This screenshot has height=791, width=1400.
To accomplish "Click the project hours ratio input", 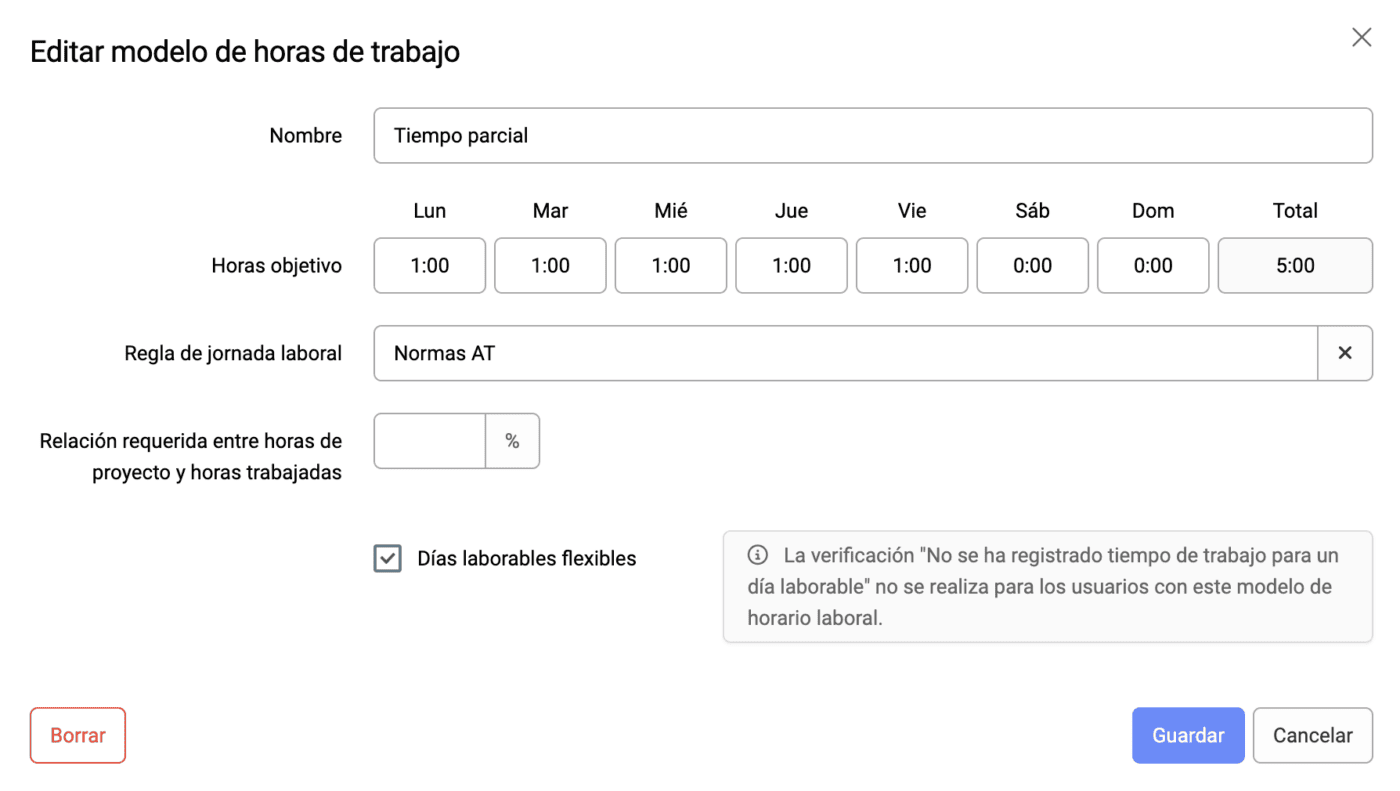I will pos(429,441).
